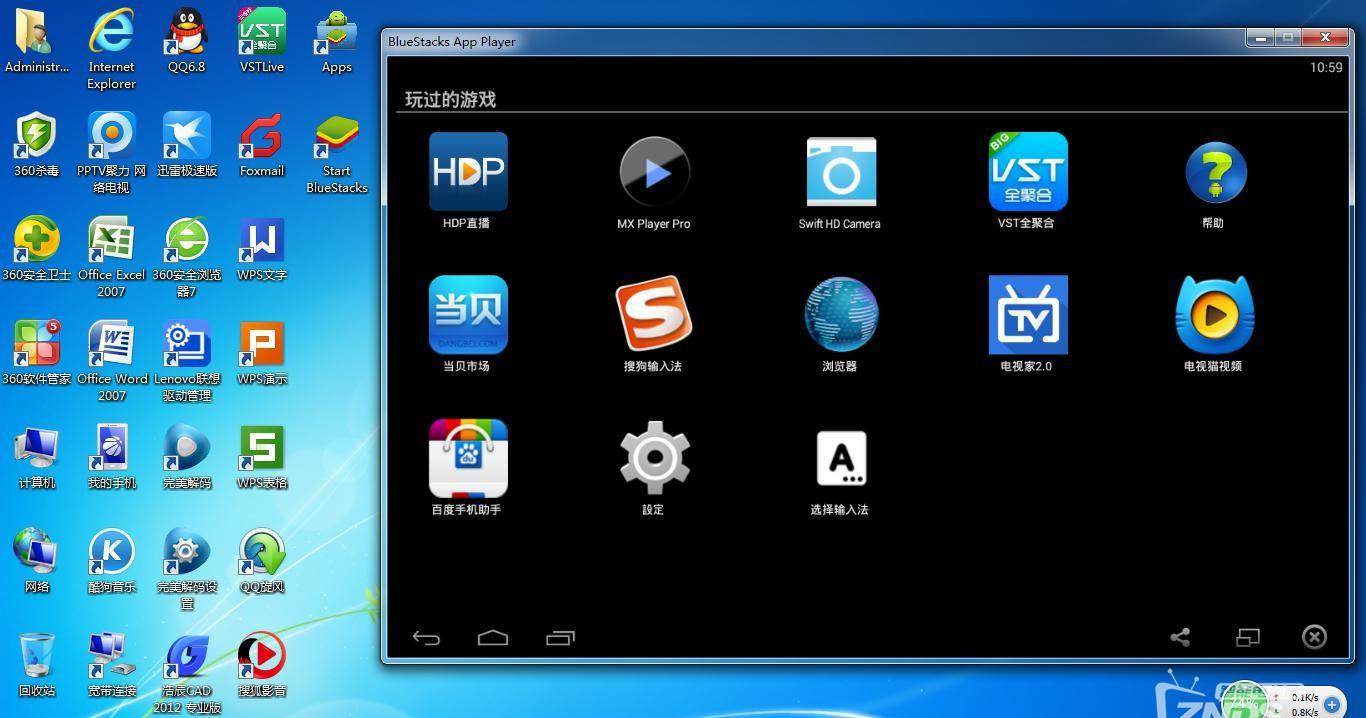Select PPTV聚力 网络电视 desktop icon
Viewport: 1366px width, 718px height.
pos(111,152)
